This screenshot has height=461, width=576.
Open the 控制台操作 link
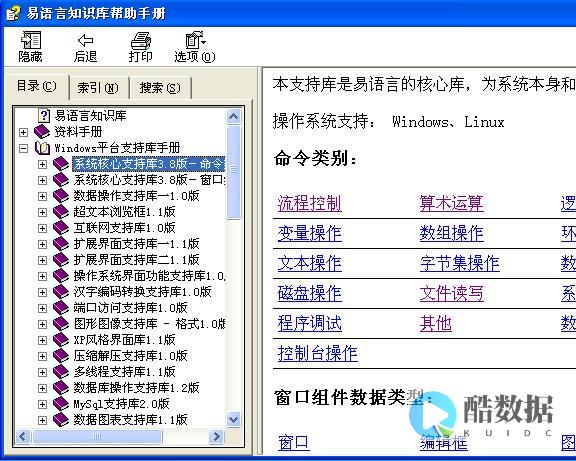(317, 354)
